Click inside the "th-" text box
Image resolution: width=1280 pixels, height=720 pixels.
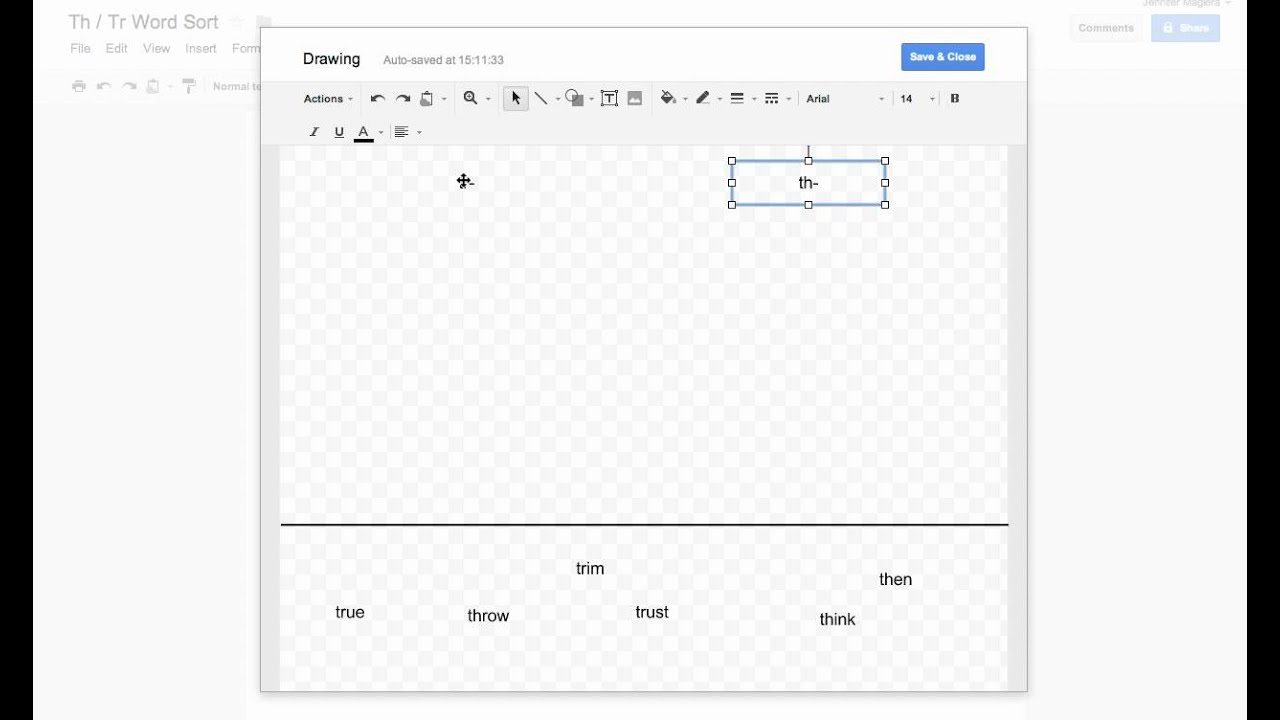click(x=808, y=183)
